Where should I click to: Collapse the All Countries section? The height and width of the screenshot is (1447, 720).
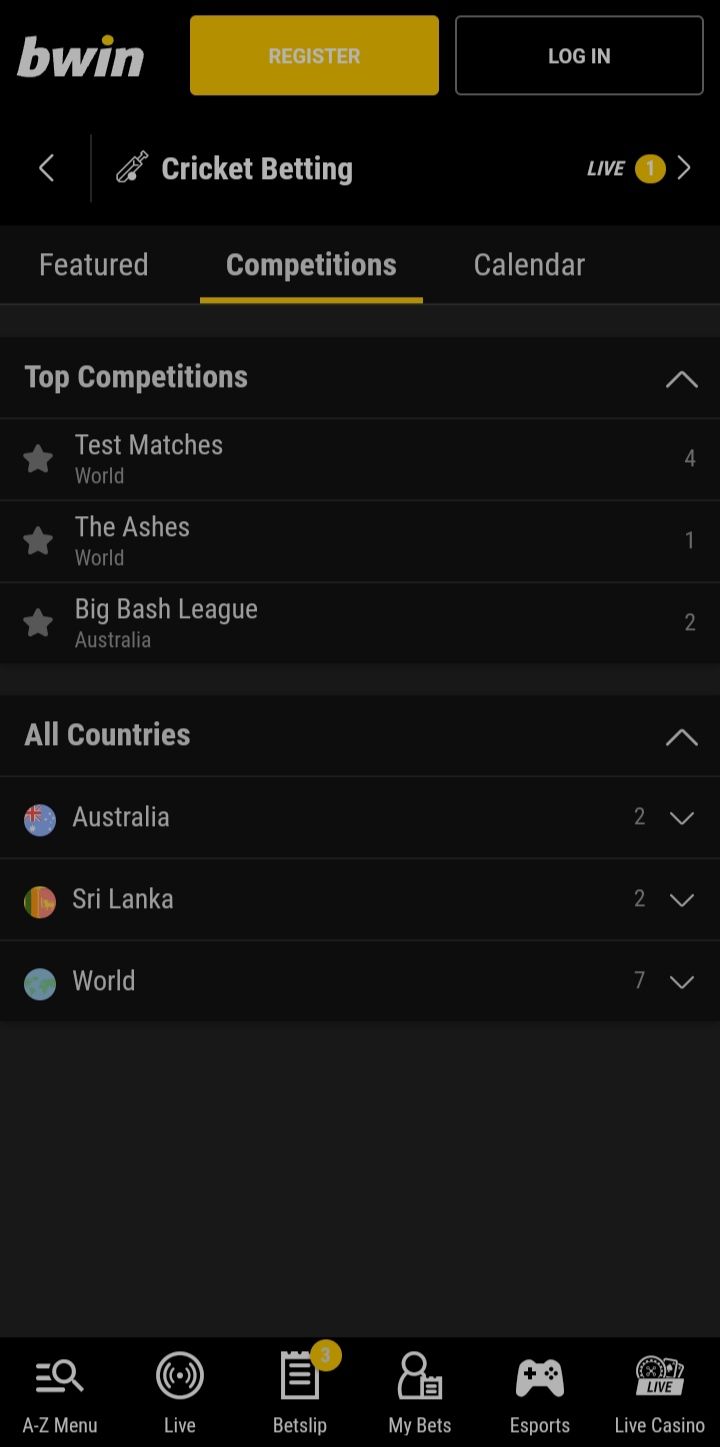(x=682, y=737)
